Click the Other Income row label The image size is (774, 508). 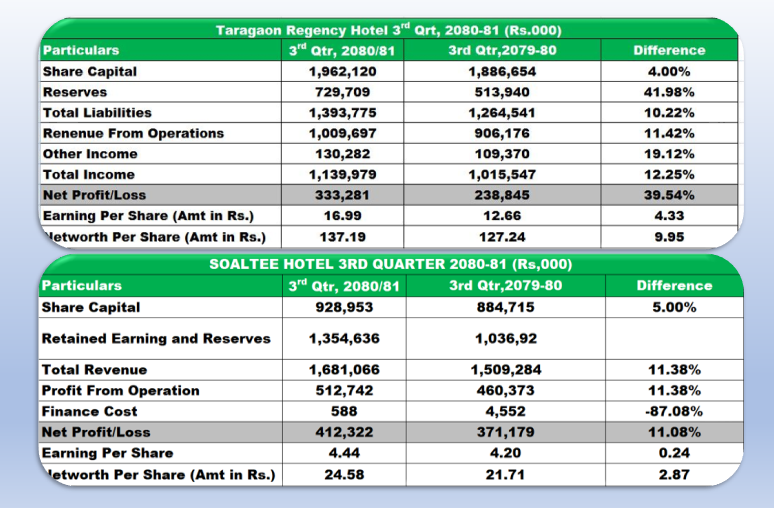[x=90, y=154]
